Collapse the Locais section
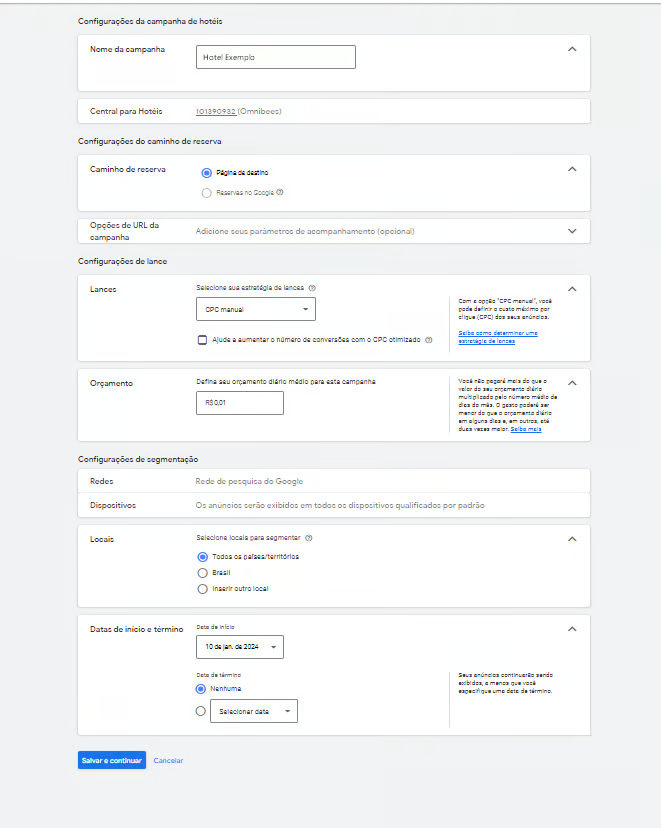The height and width of the screenshot is (828, 661). [572, 539]
